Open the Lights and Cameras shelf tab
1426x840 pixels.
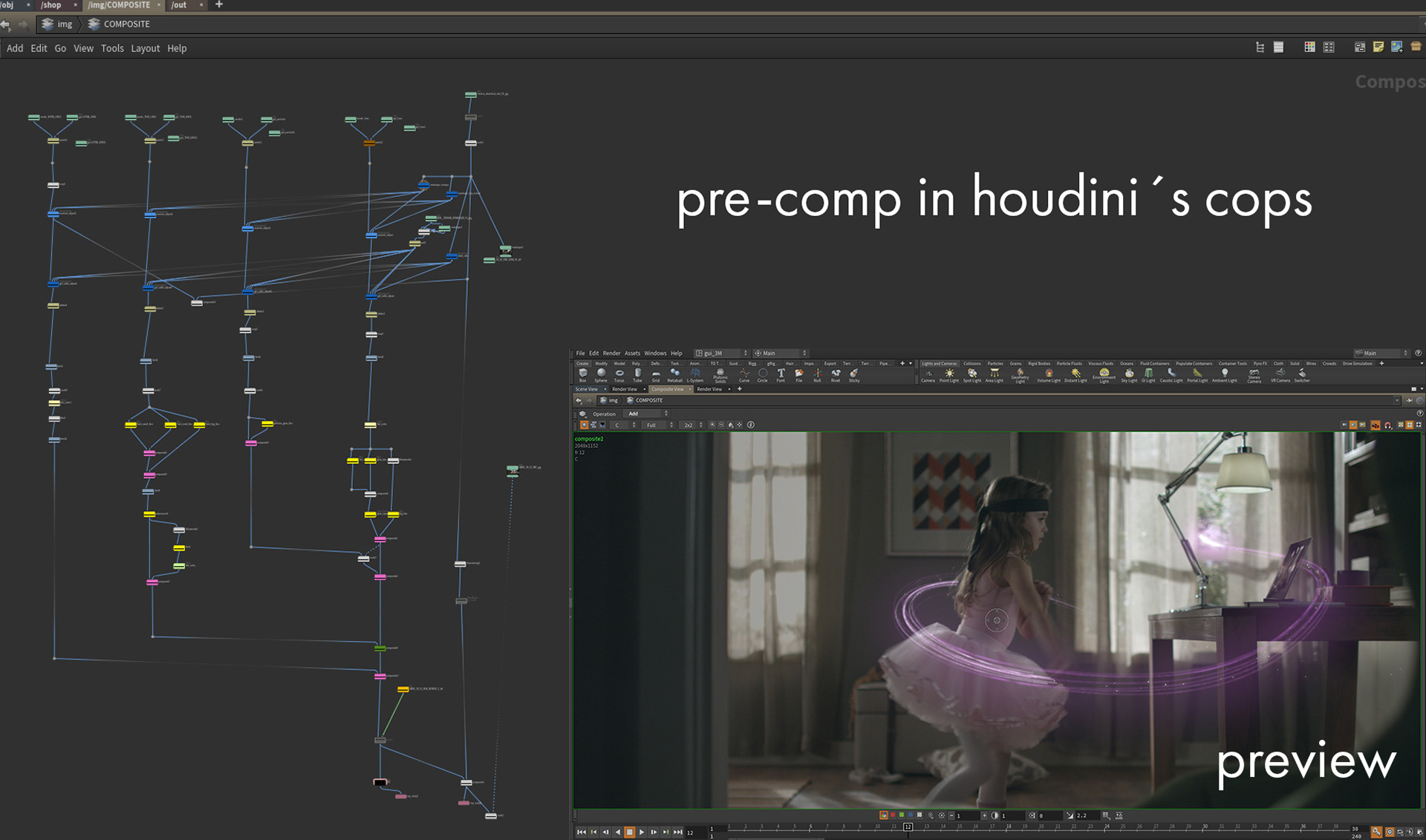(940, 363)
